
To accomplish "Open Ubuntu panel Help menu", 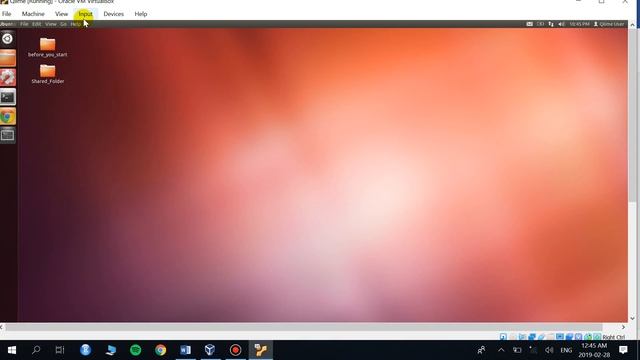I will (x=76, y=24).
